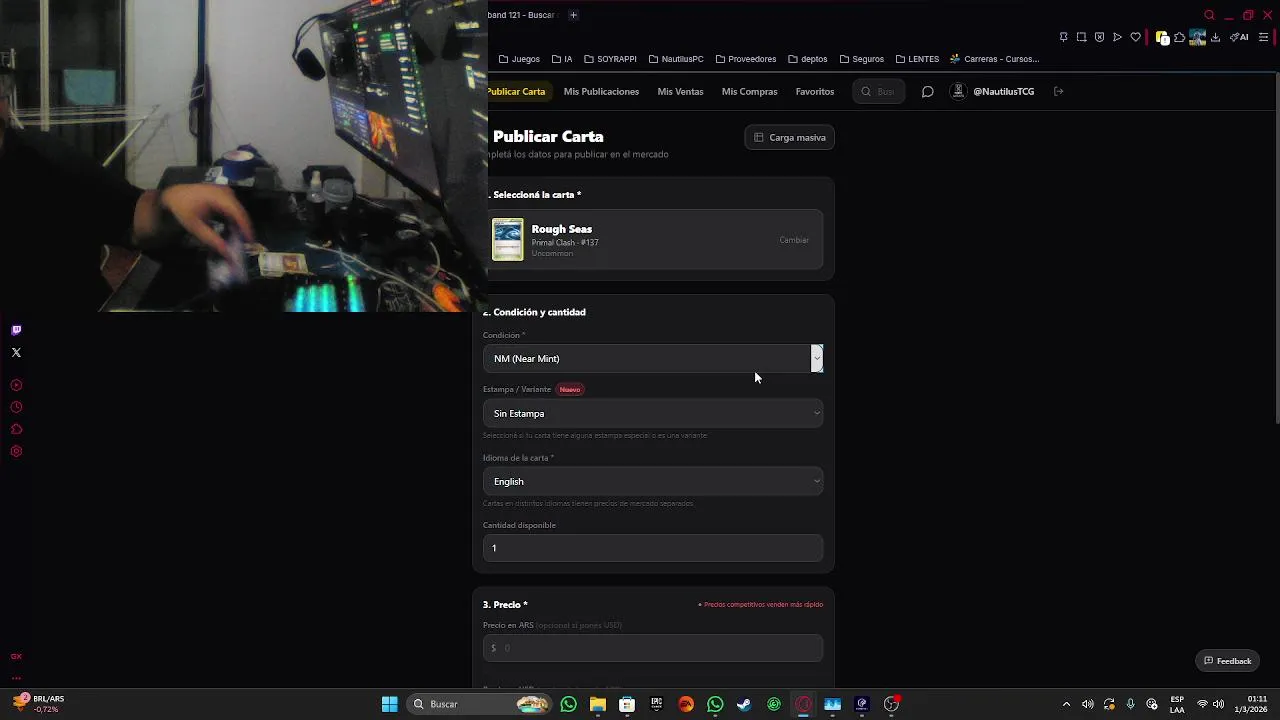Open the chat messages icon in the site header
This screenshot has height=720, width=1280.
point(927,91)
